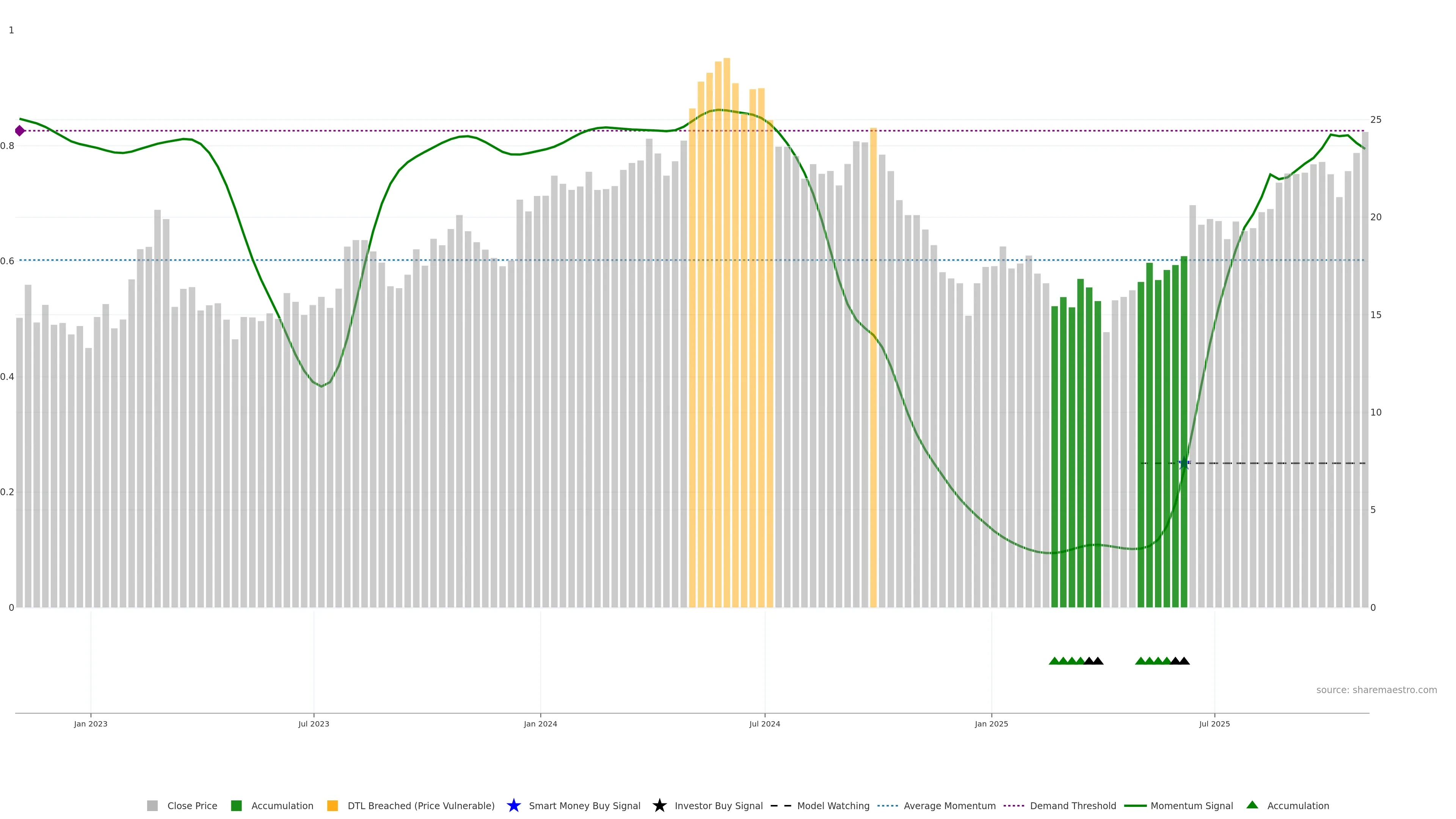Click the Jan 2025 axis label
The width and height of the screenshot is (1456, 819).
tap(991, 723)
